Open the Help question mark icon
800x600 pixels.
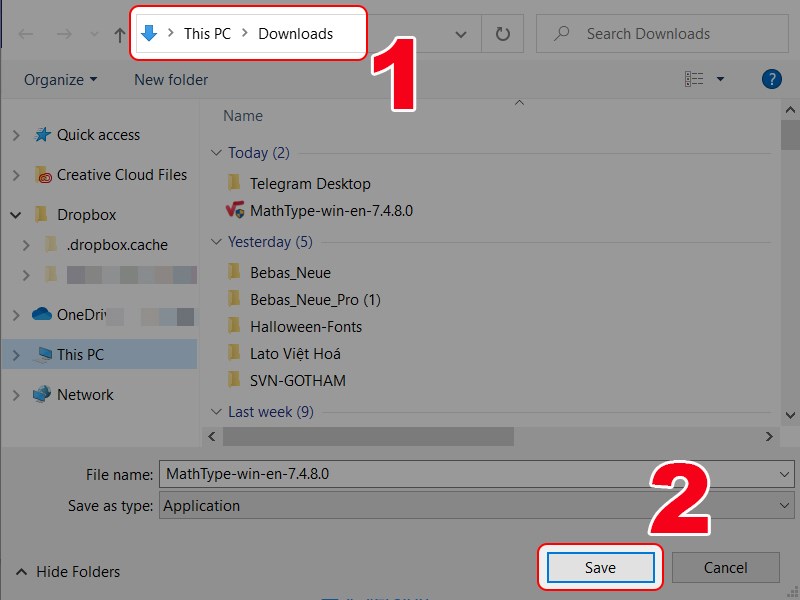(x=772, y=79)
